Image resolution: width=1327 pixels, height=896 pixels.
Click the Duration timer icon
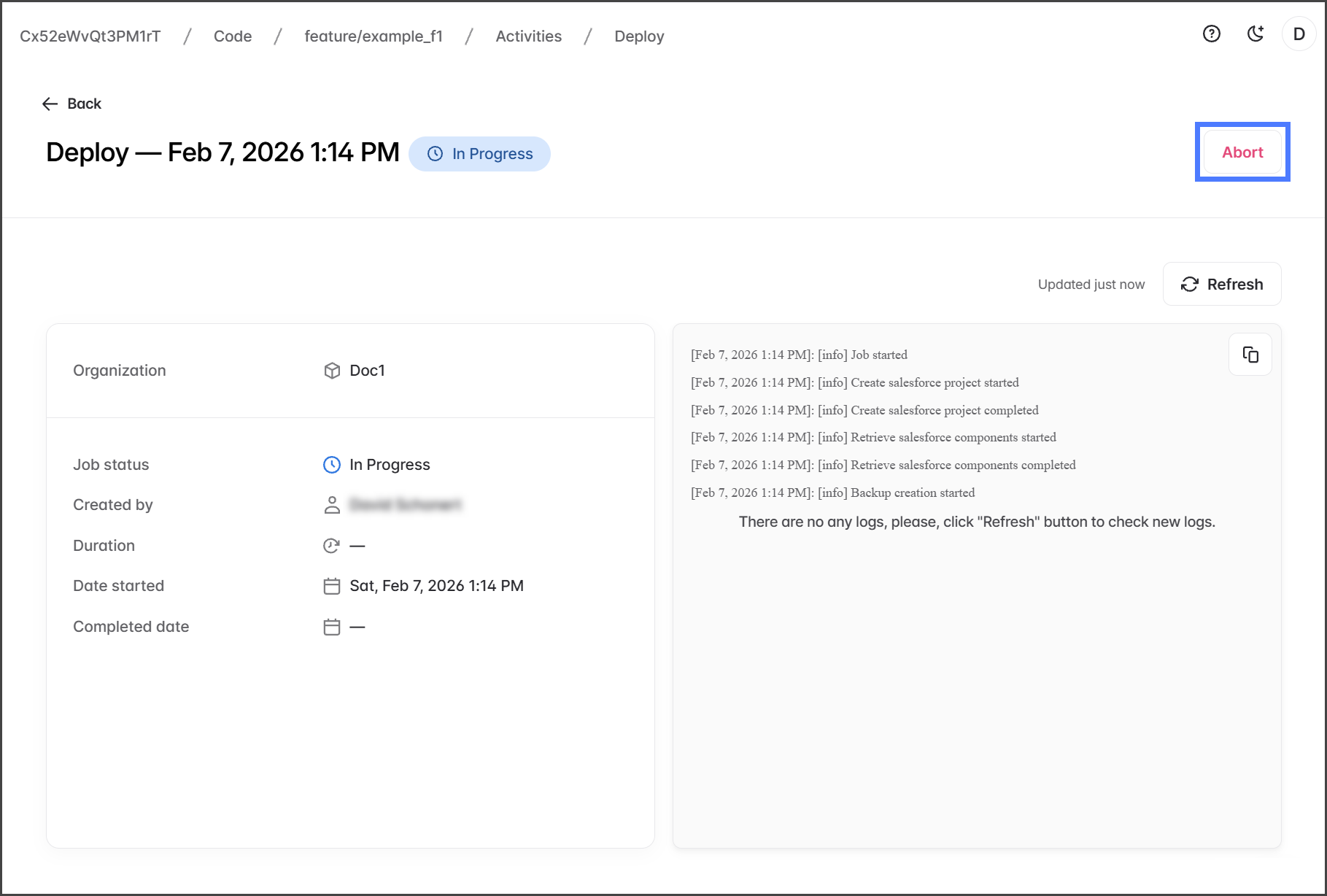tap(332, 546)
